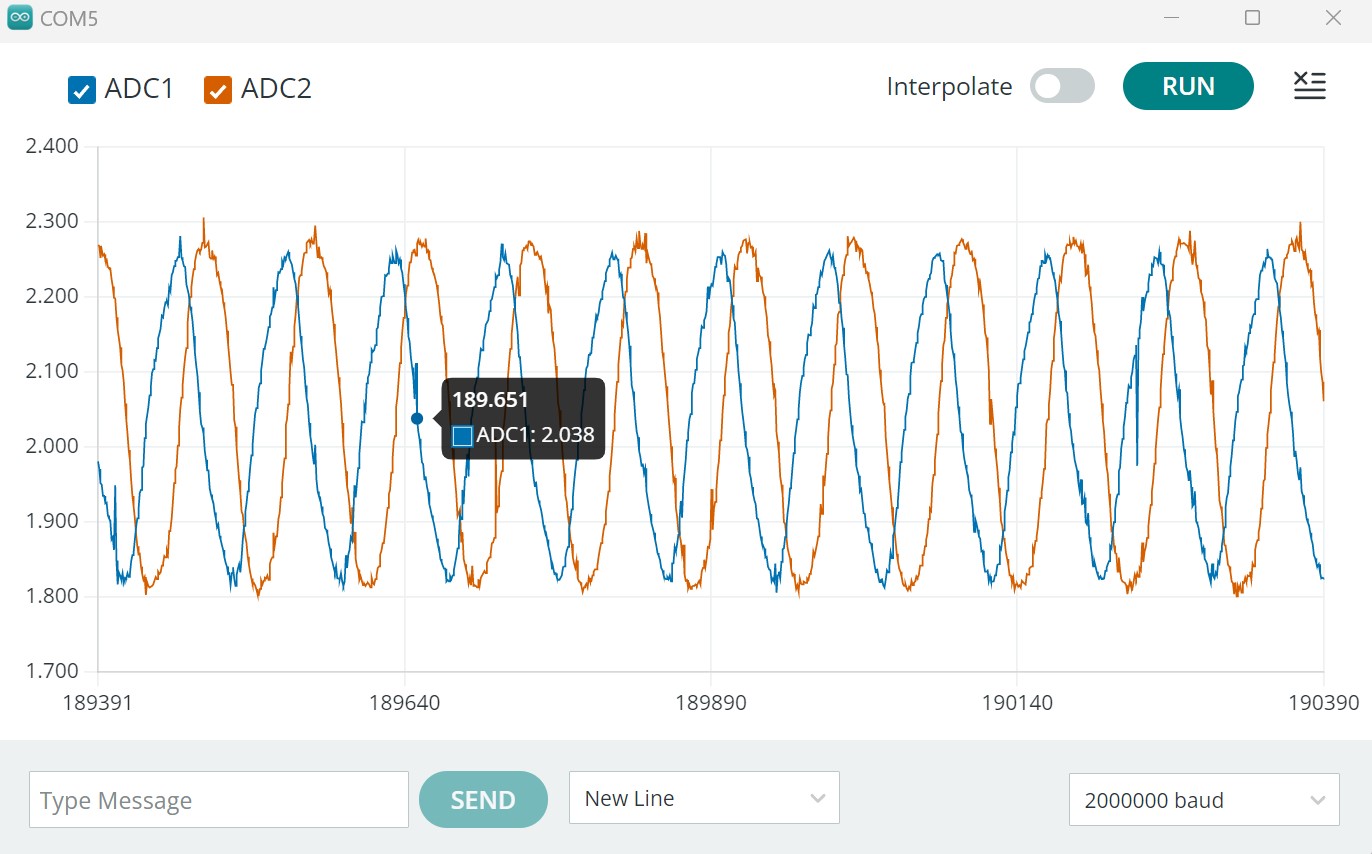Click the Arduino logo in title bar
Viewport: 1372px width, 854px height.
[x=20, y=19]
